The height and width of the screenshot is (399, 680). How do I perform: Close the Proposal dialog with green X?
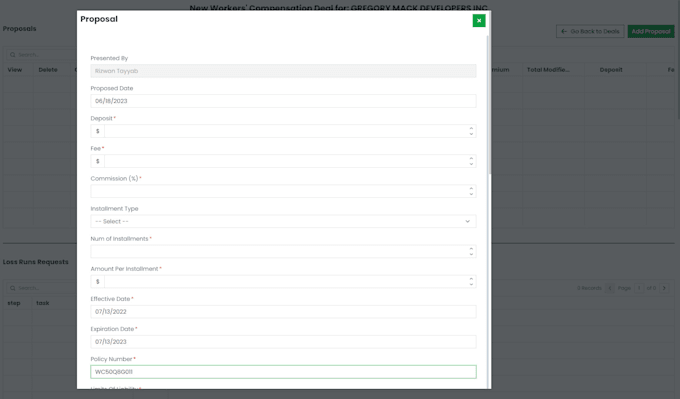tap(479, 20)
